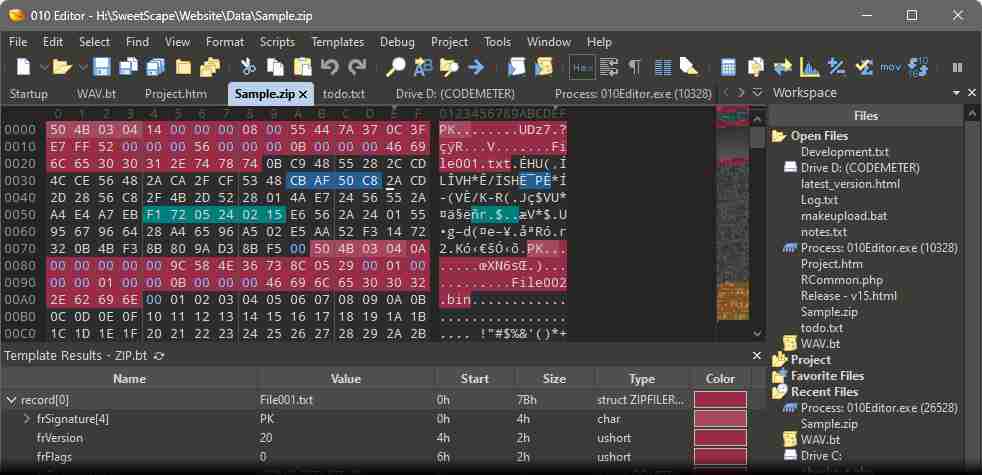The height and width of the screenshot is (475, 982).
Task: Collapse the record[0] tree node
Action: click(x=11, y=400)
